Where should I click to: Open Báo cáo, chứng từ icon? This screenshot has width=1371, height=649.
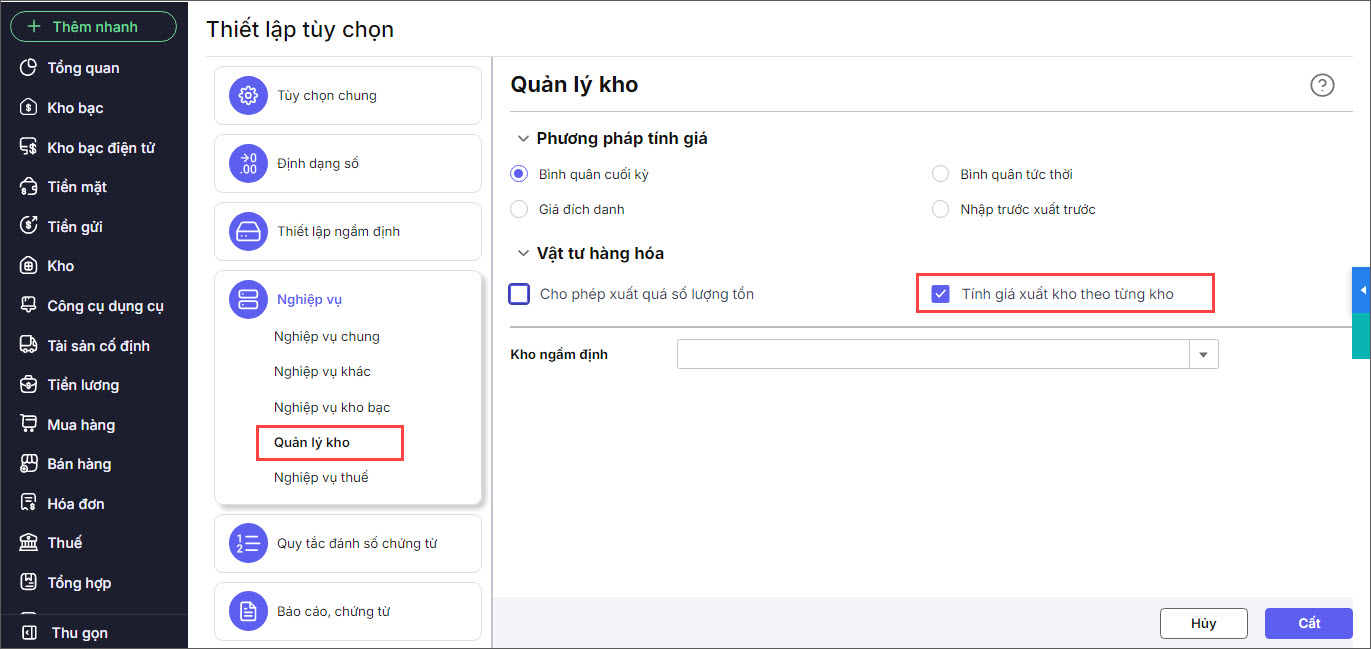[x=248, y=611]
